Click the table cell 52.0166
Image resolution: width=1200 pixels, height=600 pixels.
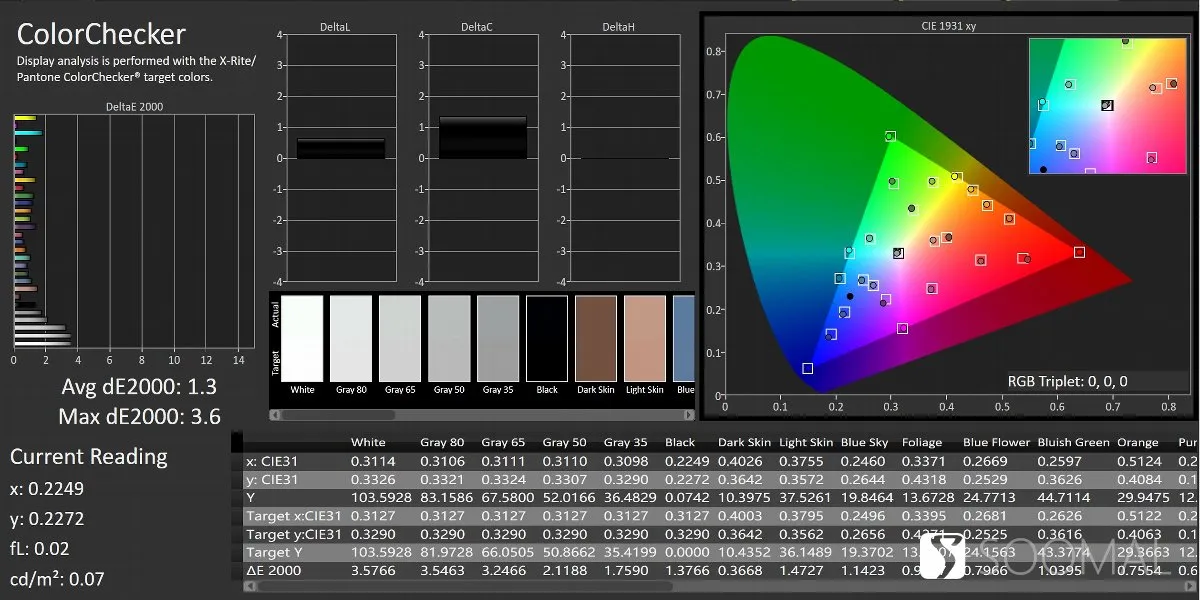pos(567,497)
